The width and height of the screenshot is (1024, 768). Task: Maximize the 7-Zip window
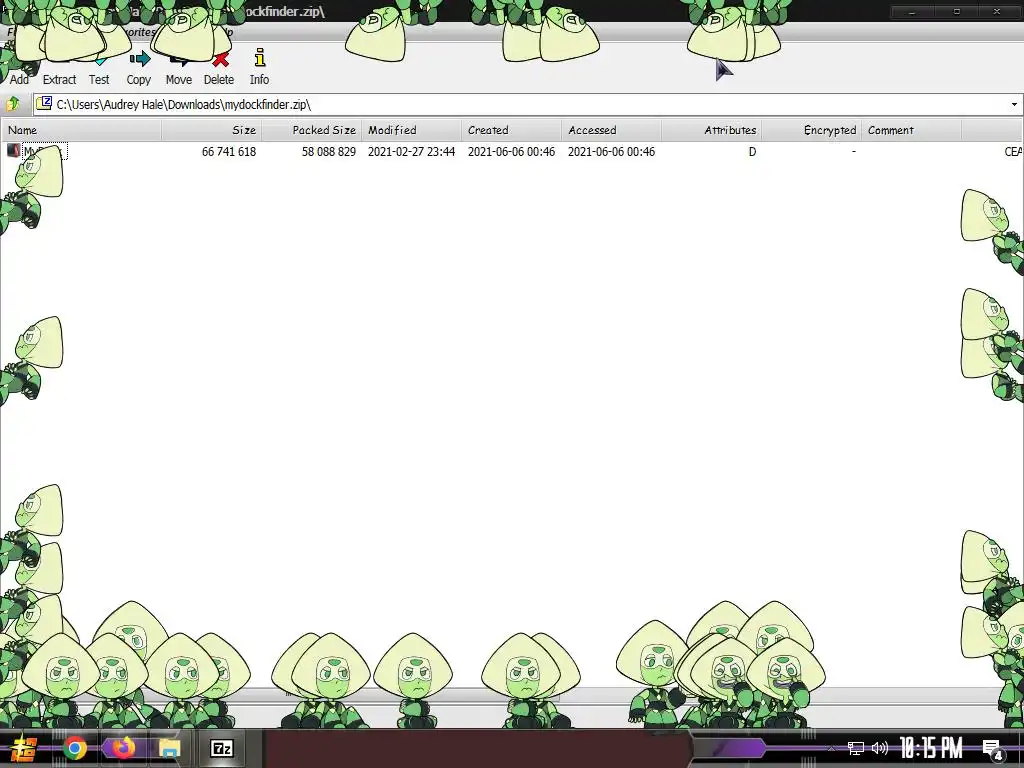pos(957,11)
